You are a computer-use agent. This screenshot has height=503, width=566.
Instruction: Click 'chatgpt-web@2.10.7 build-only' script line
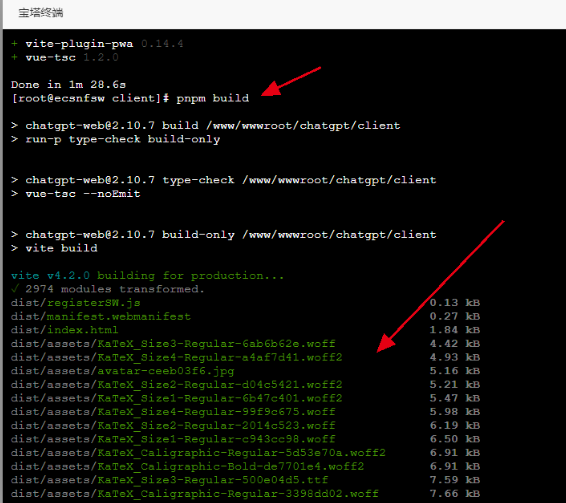(x=224, y=234)
